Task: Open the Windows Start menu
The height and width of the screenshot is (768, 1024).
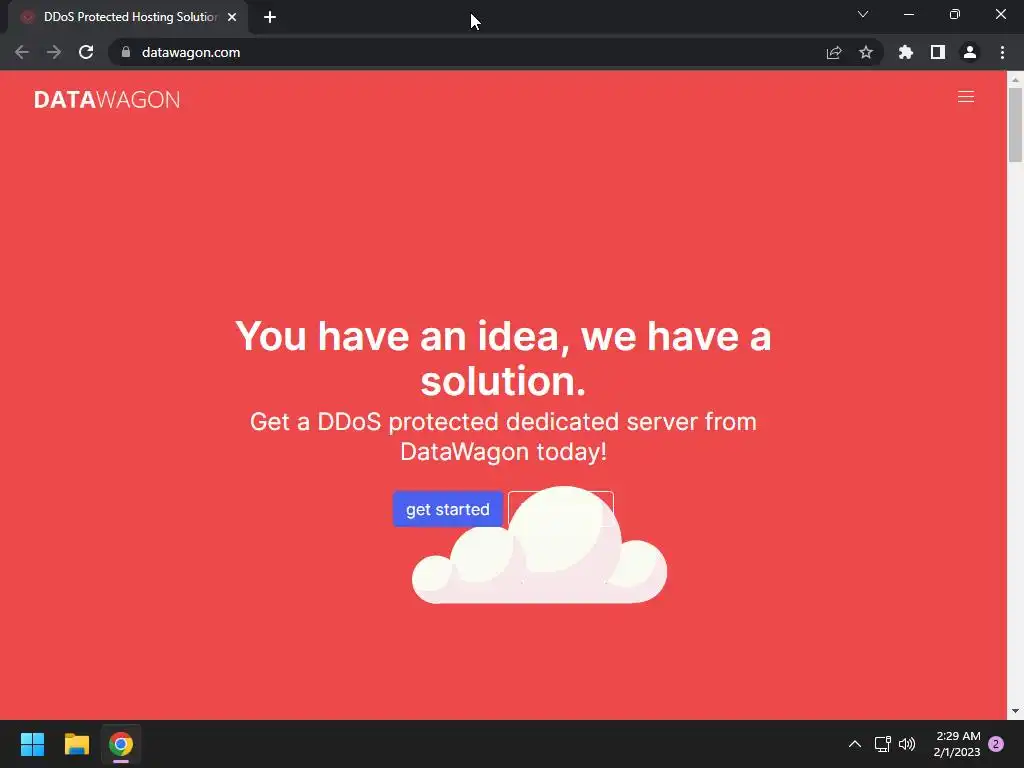Action: [32, 744]
